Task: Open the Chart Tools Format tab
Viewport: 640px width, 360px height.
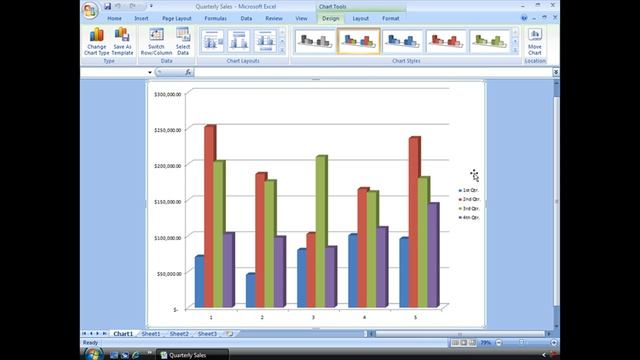Action: click(x=391, y=18)
